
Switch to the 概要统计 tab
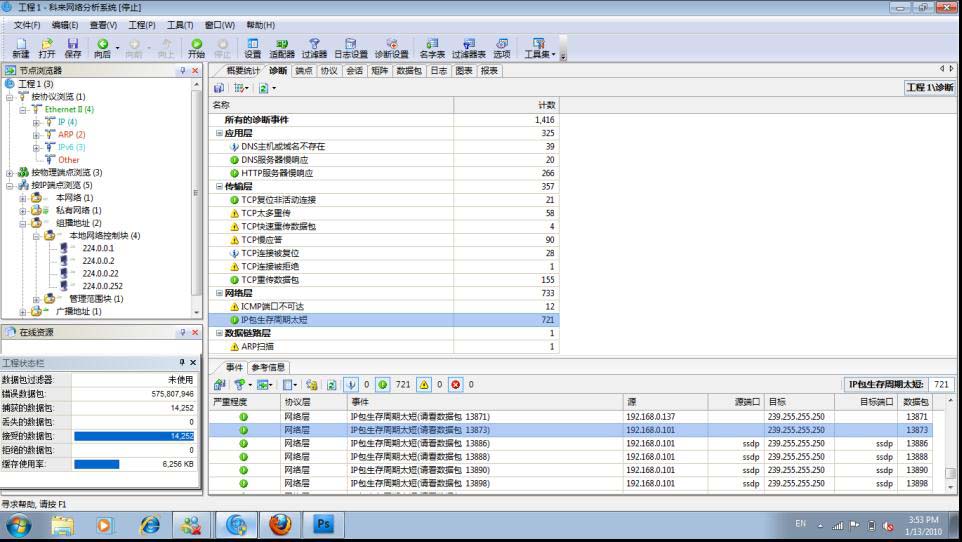[242, 71]
